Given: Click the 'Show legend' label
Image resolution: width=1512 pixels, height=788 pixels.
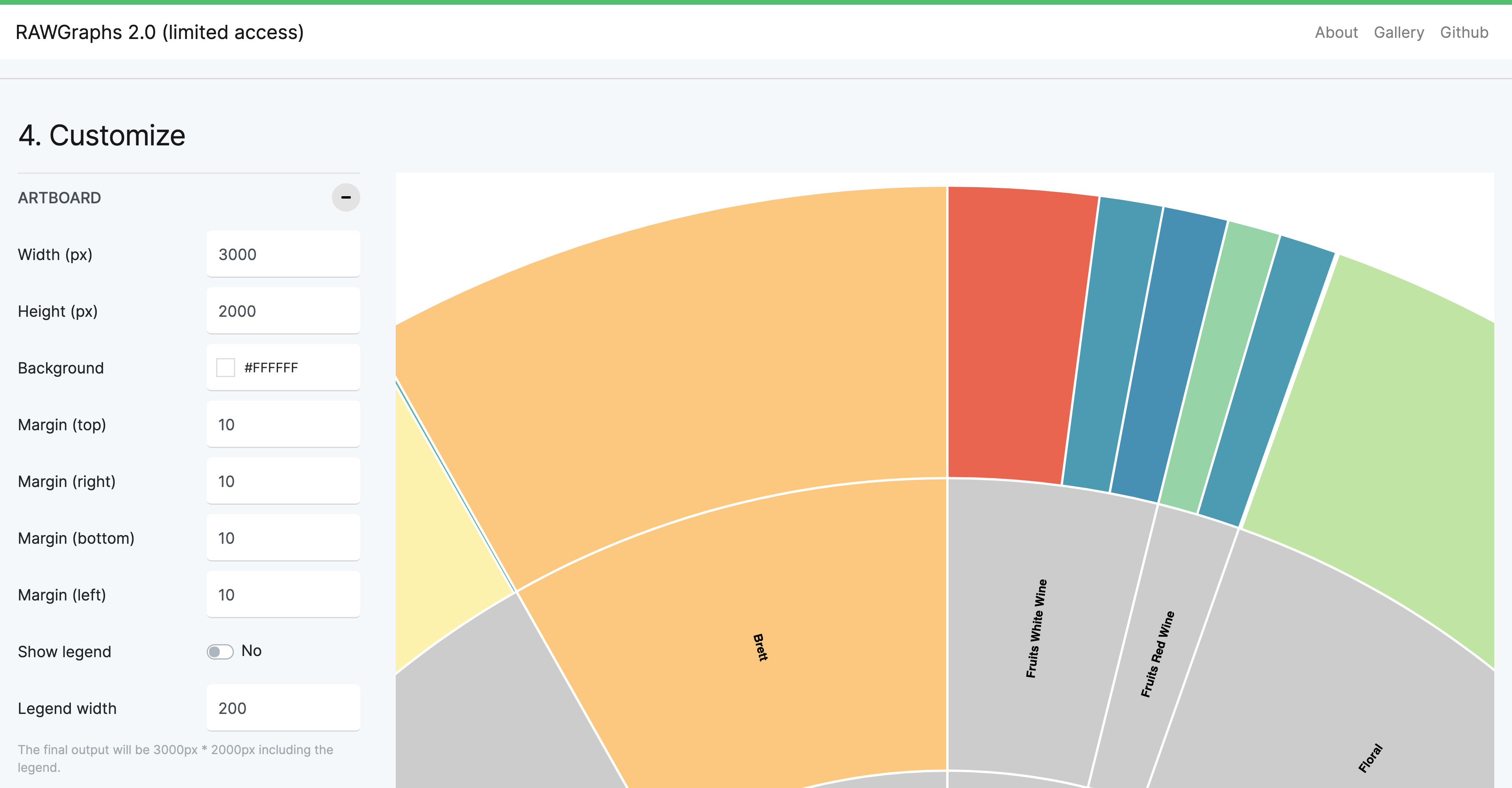Looking at the screenshot, I should pyautogui.click(x=65, y=652).
